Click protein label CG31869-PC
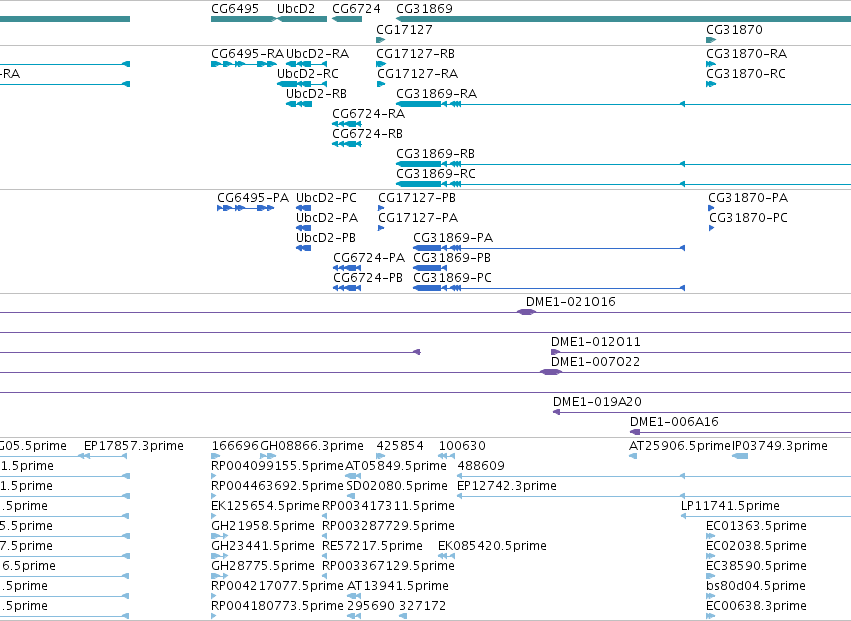Image resolution: width=851 pixels, height=621 pixels. 452,278
